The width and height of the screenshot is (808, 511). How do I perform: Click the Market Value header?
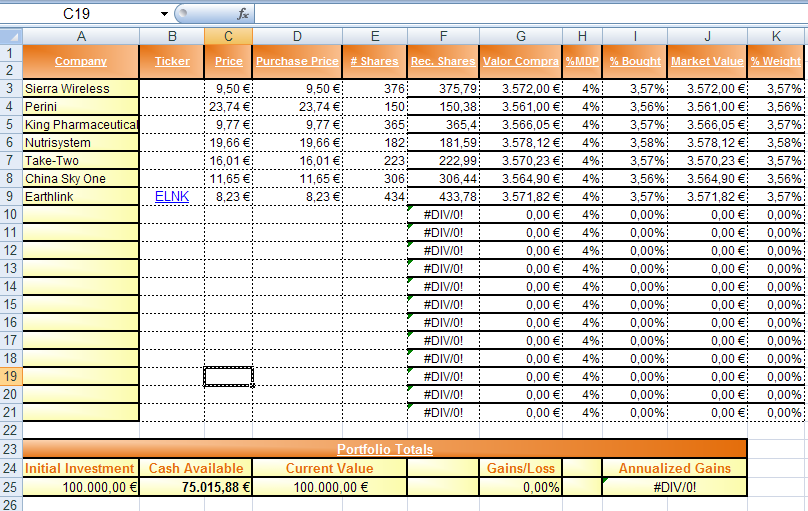click(707, 61)
